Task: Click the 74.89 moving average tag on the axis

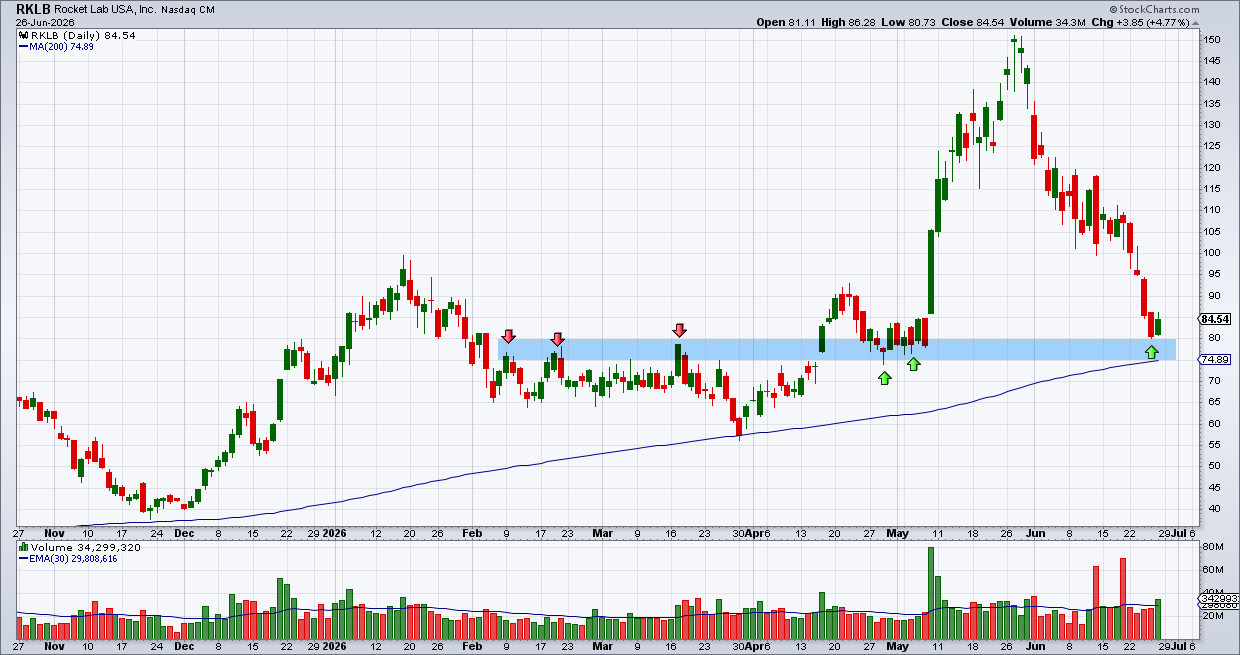Action: pyautogui.click(x=1214, y=360)
